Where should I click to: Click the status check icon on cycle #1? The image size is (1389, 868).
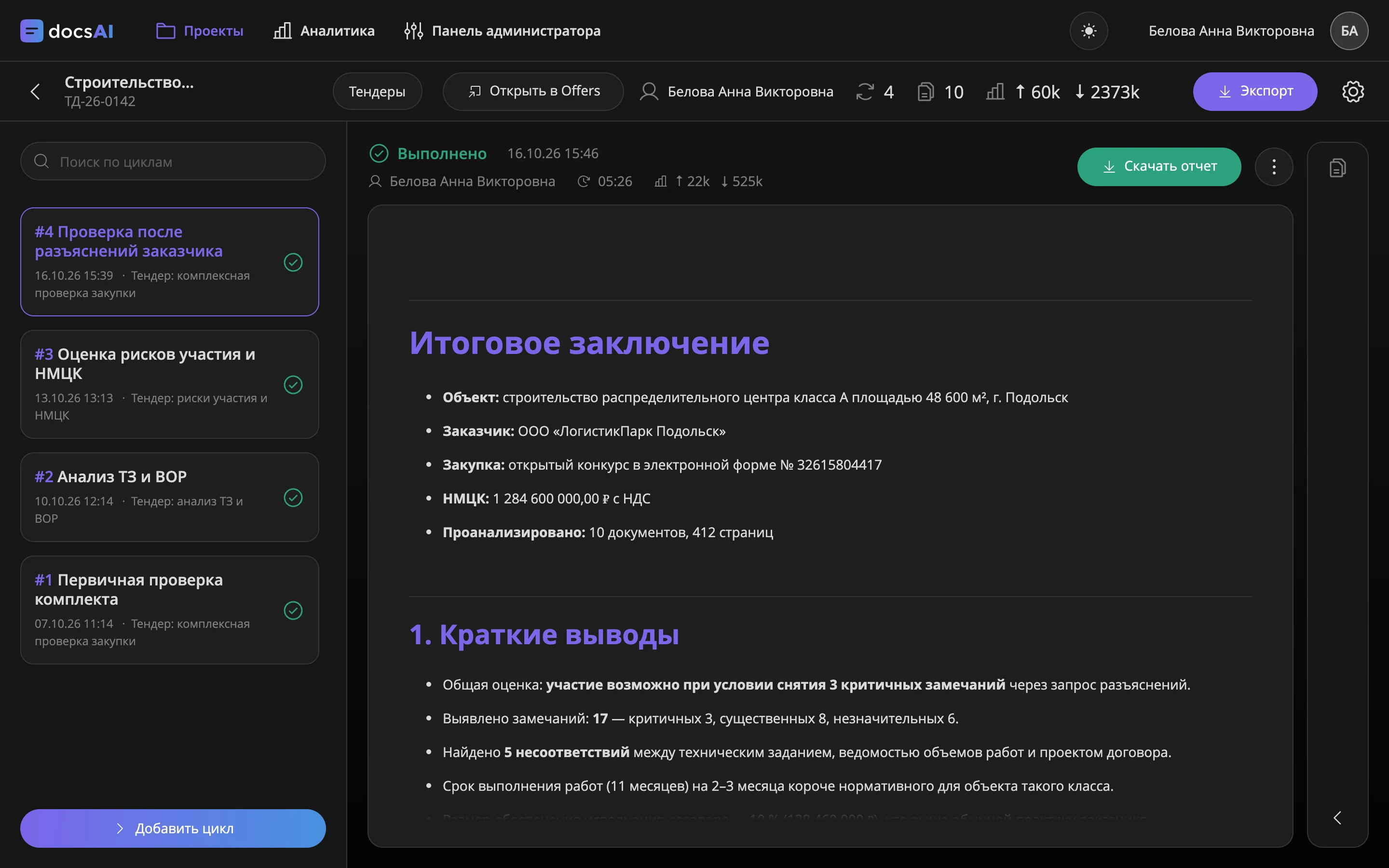293,610
